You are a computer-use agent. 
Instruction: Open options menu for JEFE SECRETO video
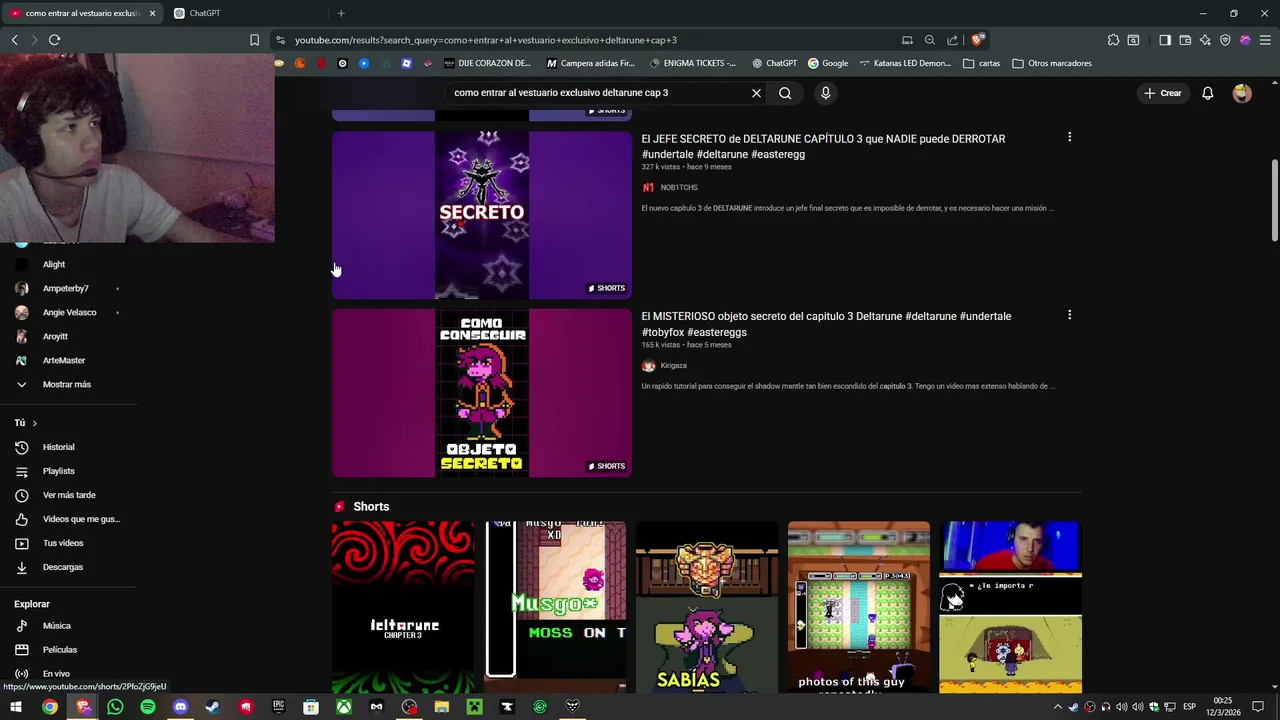(x=1069, y=137)
